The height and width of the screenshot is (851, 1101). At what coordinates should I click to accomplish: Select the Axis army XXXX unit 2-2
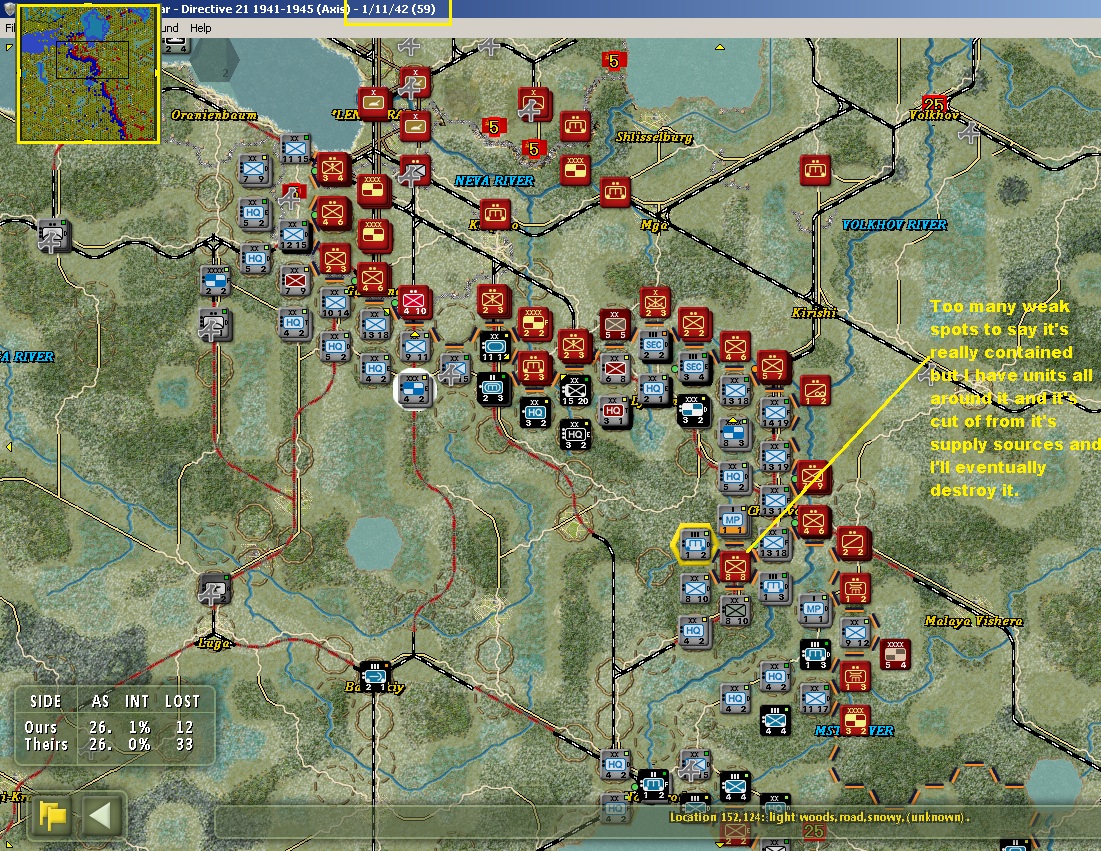click(215, 282)
